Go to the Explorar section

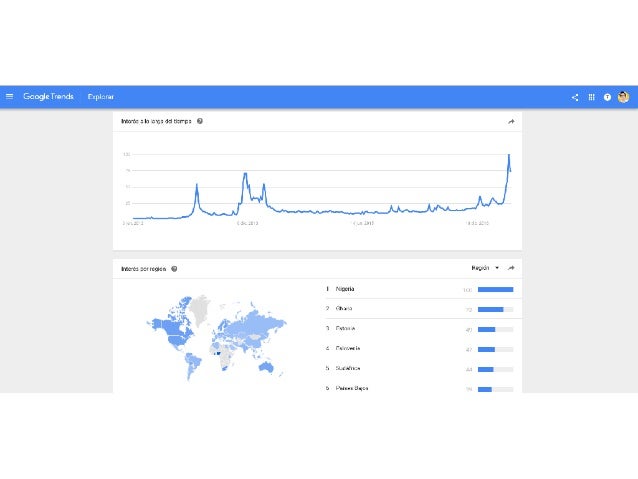[101, 97]
